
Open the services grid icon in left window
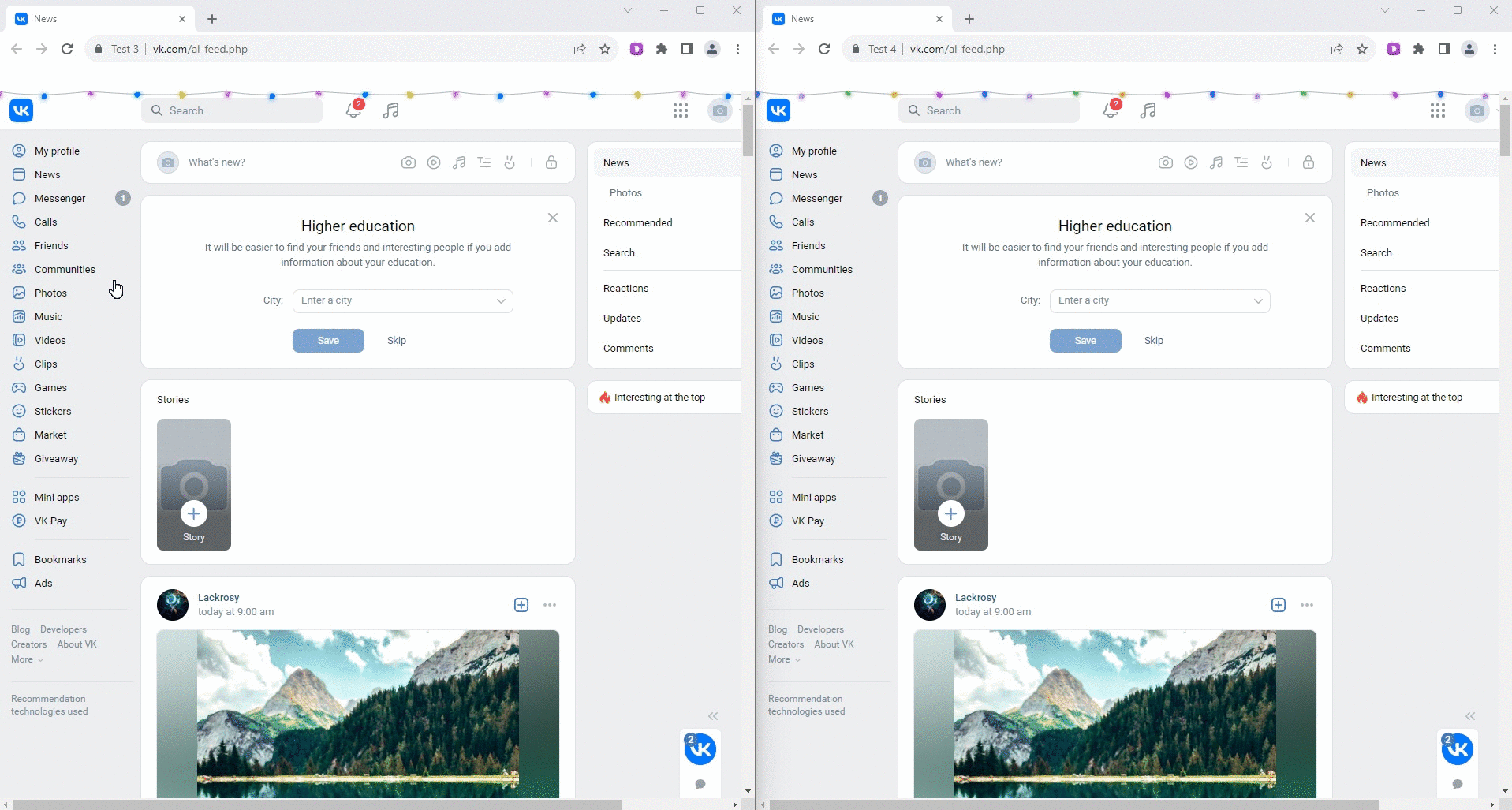[x=681, y=110]
